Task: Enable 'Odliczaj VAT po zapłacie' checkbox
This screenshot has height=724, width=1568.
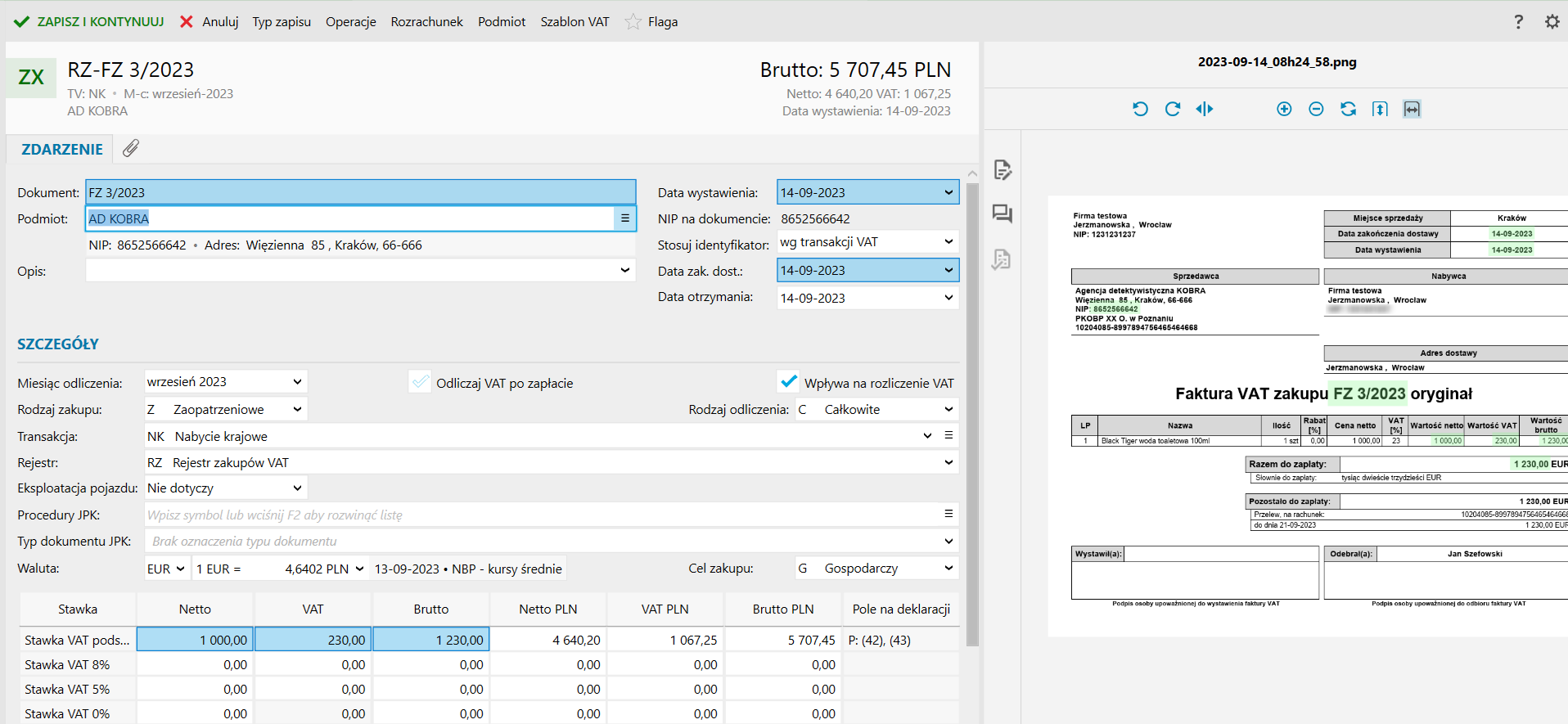Action: pyautogui.click(x=420, y=382)
